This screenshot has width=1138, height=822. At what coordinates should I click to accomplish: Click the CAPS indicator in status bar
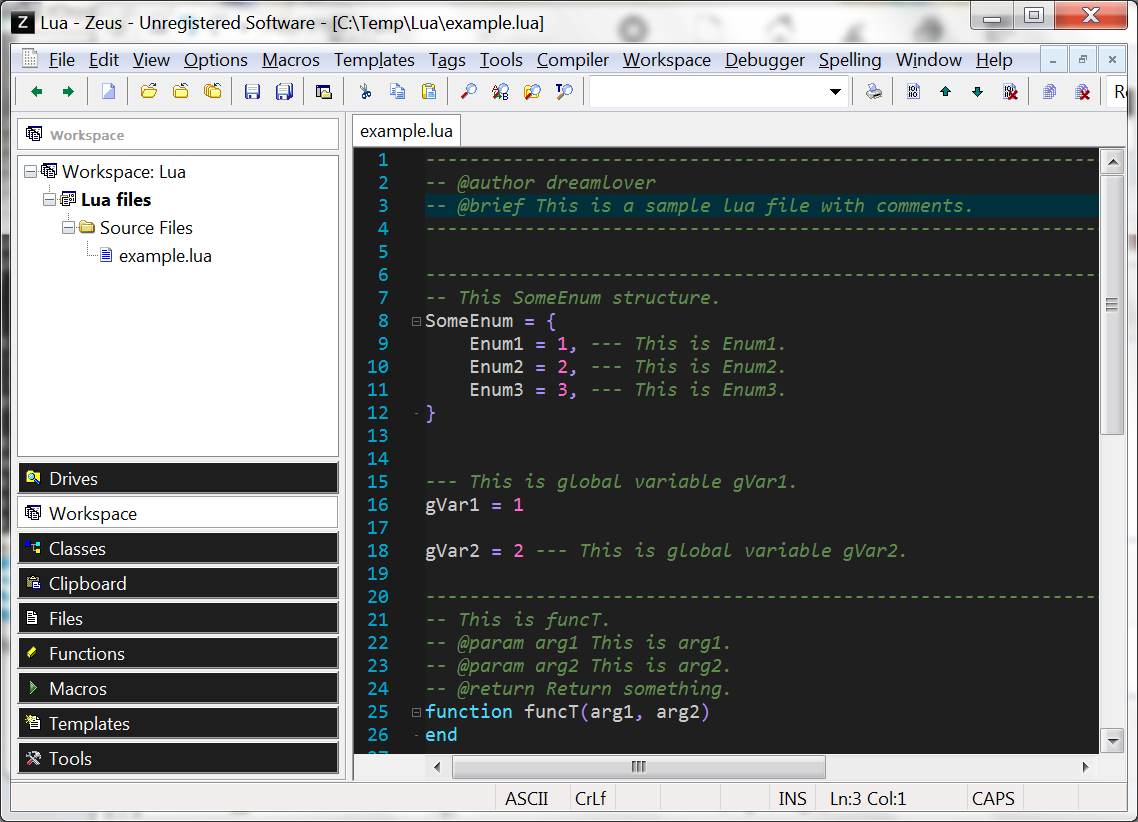[993, 799]
